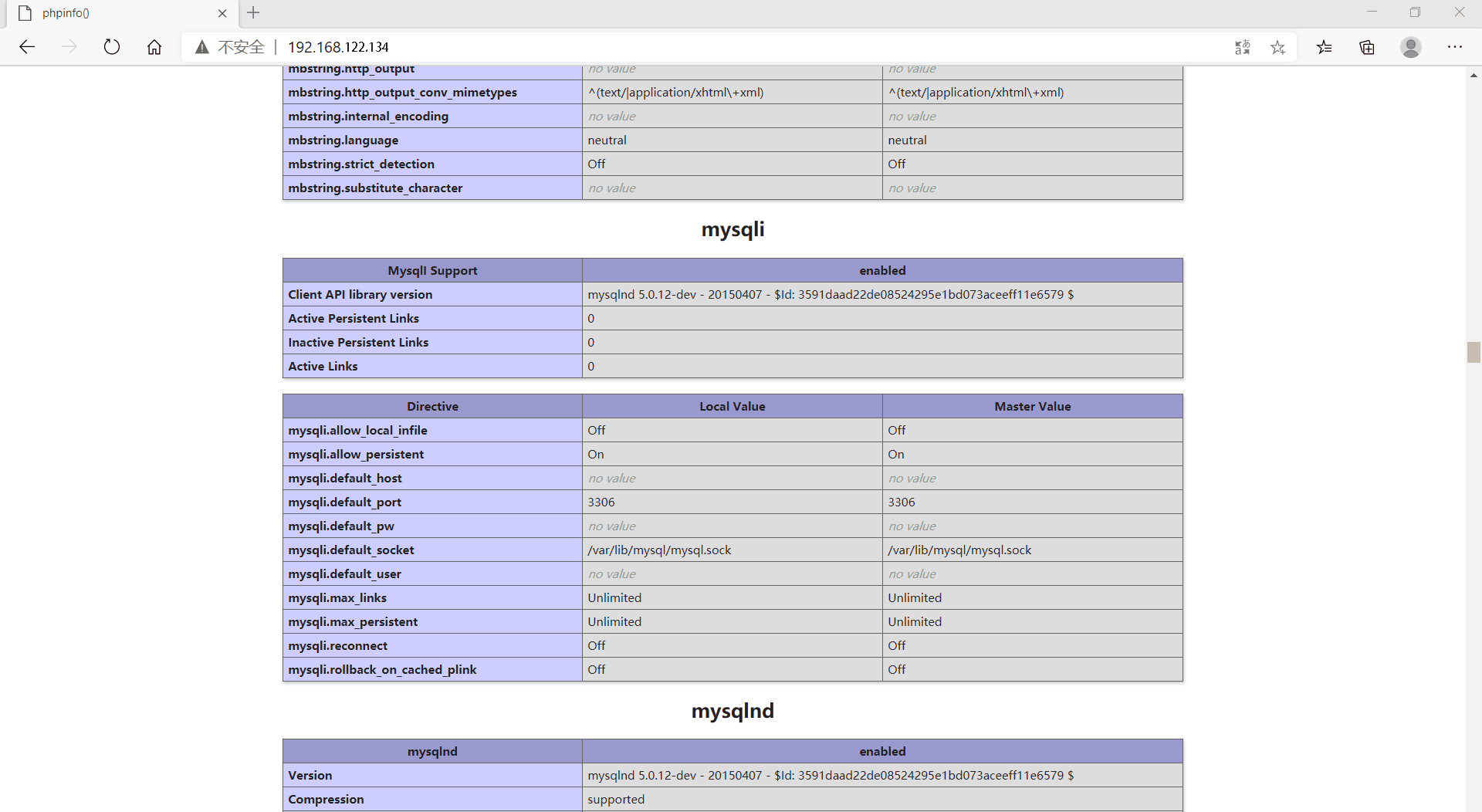Click the Master Value column header
Screen dimensions: 1482x812
(1033, 406)
